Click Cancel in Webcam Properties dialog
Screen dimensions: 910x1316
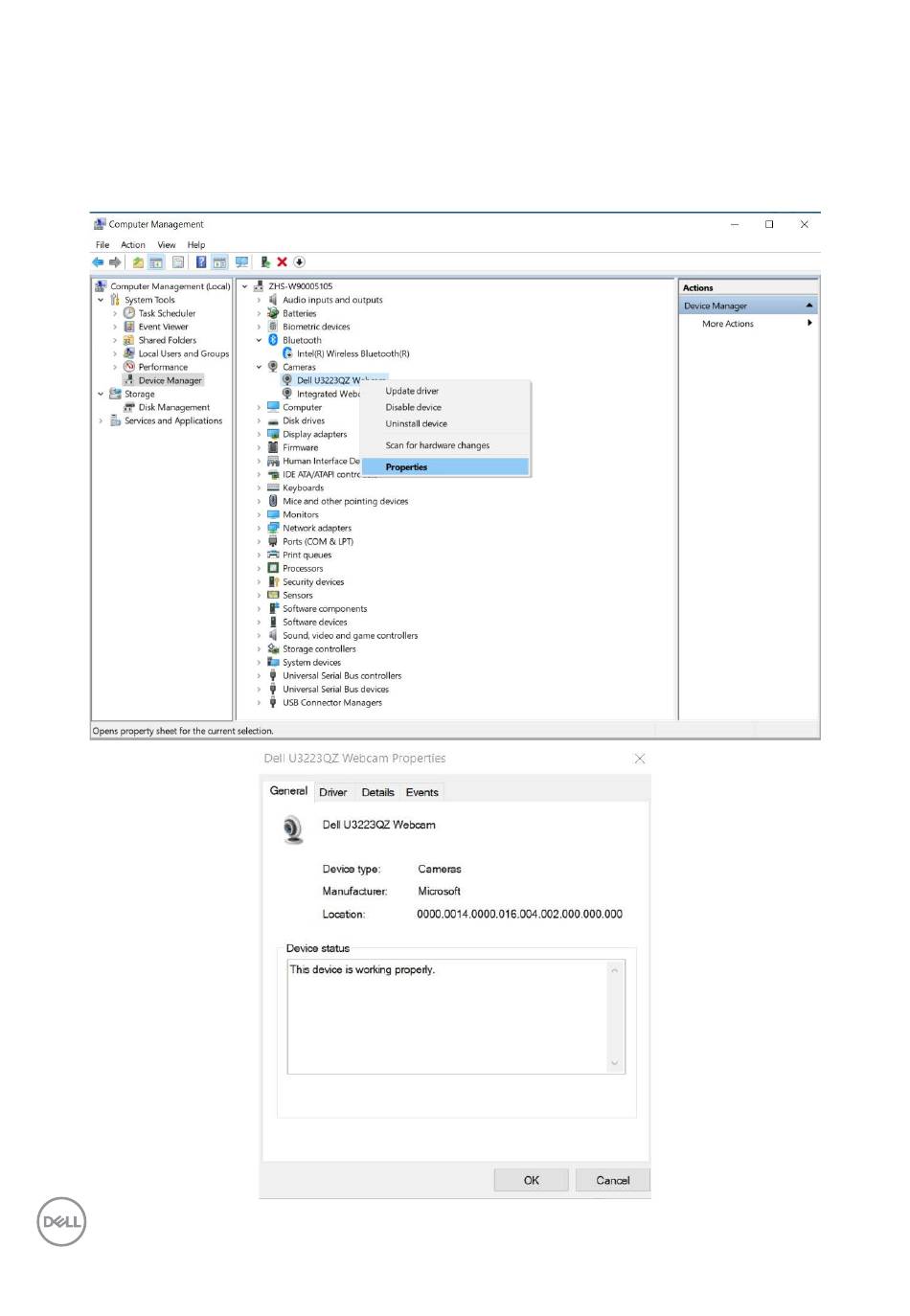[x=613, y=1180]
